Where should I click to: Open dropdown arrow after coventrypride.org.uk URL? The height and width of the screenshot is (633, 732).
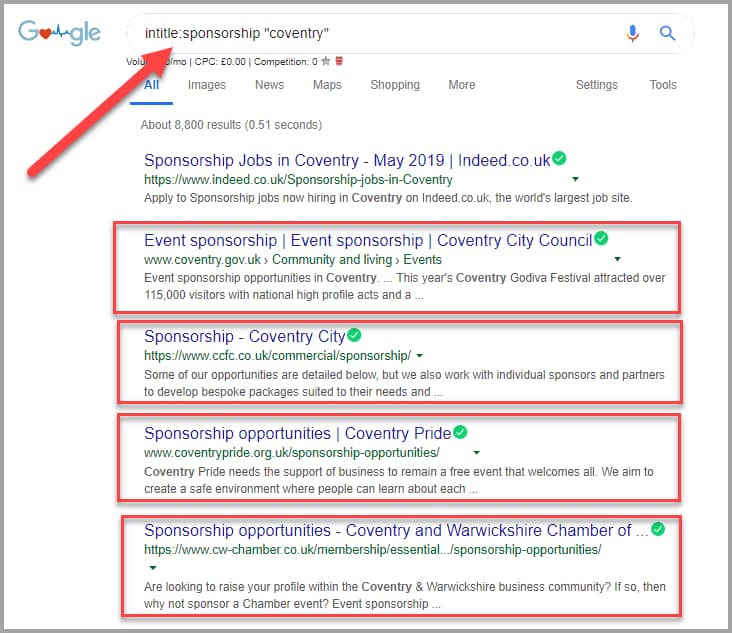click(477, 453)
